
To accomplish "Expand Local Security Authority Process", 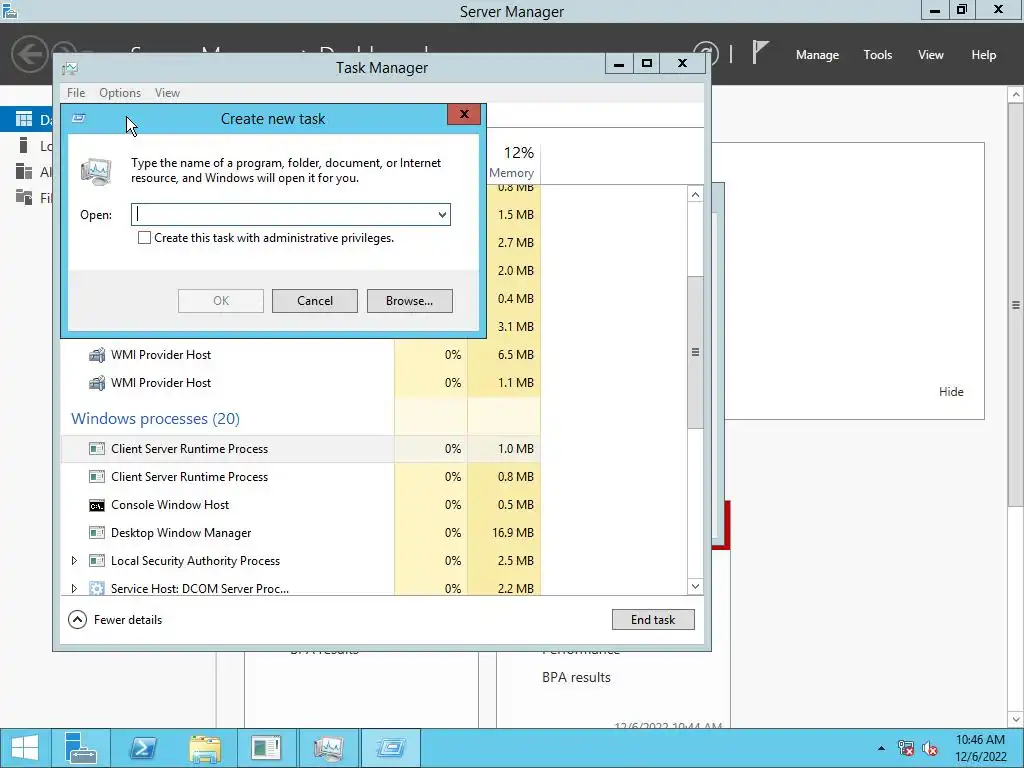I will pyautogui.click(x=74, y=561).
